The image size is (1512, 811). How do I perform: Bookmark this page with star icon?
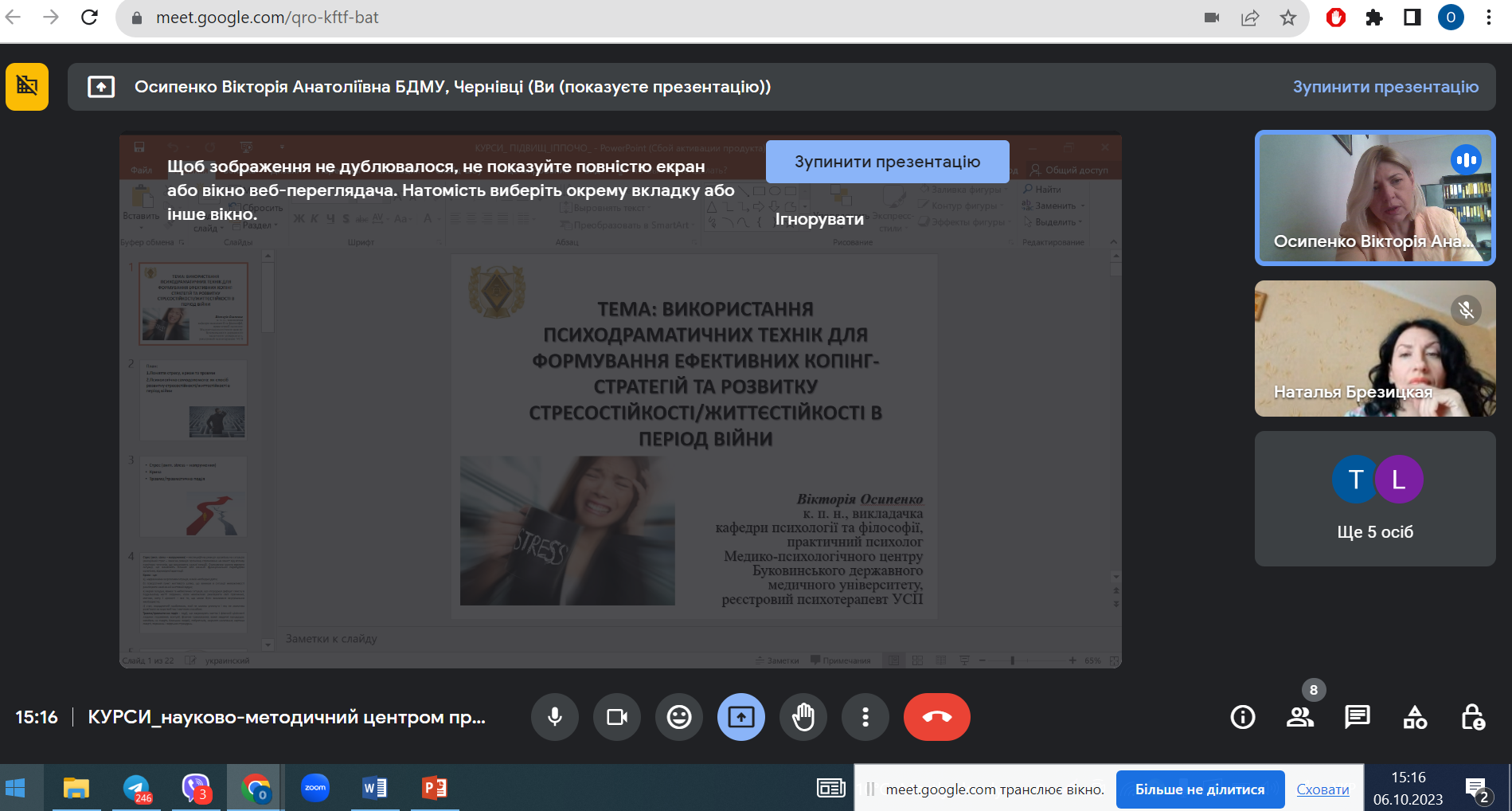point(1288,18)
